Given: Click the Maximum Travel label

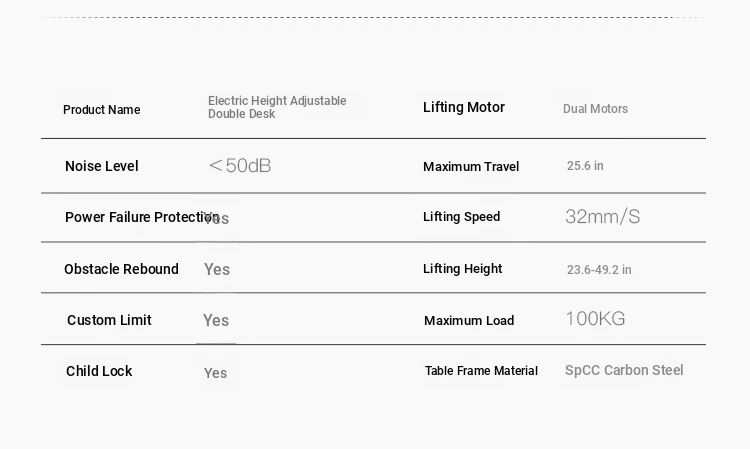Looking at the screenshot, I should point(471,166).
